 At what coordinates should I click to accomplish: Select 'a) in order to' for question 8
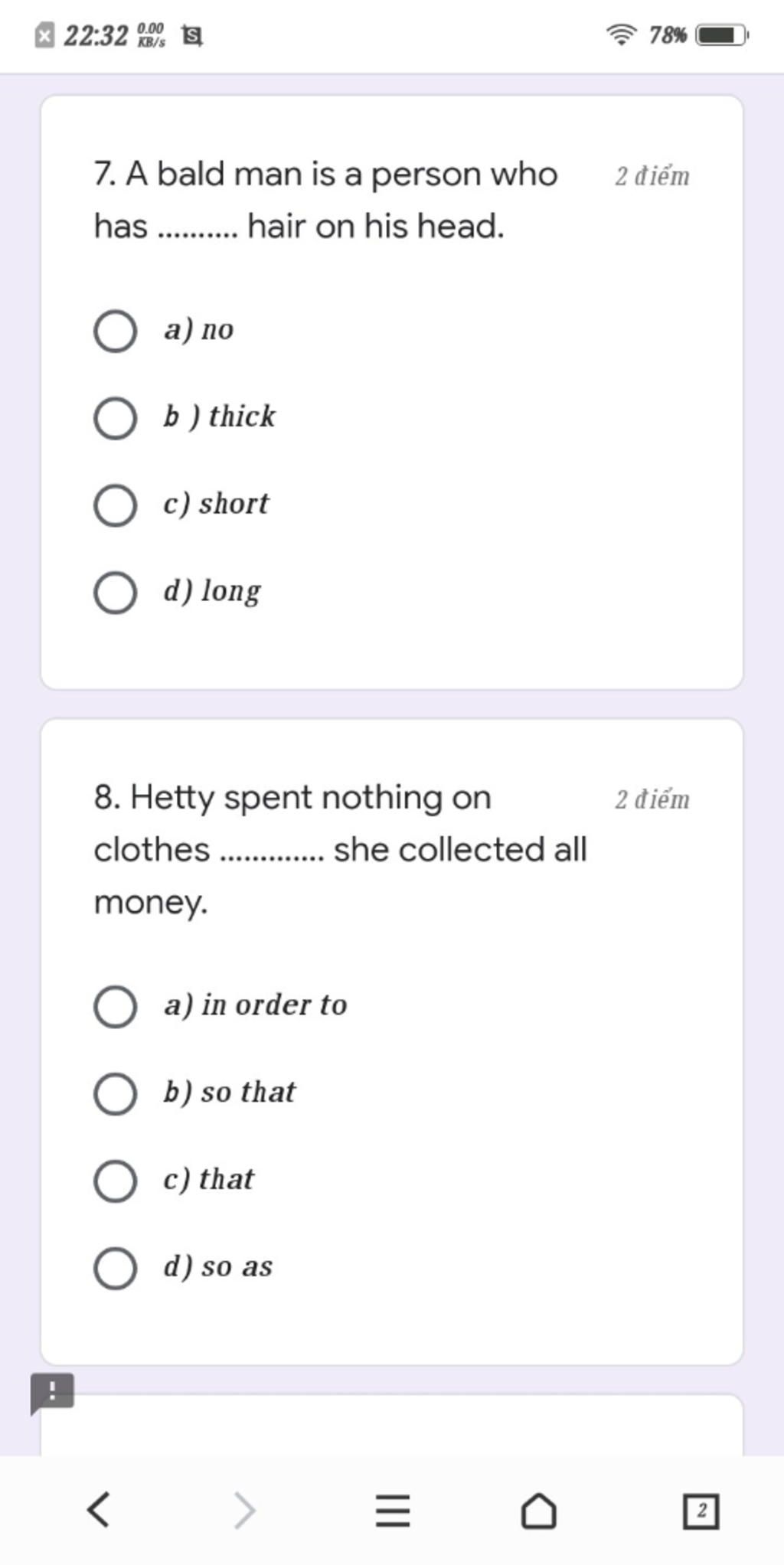(116, 1007)
